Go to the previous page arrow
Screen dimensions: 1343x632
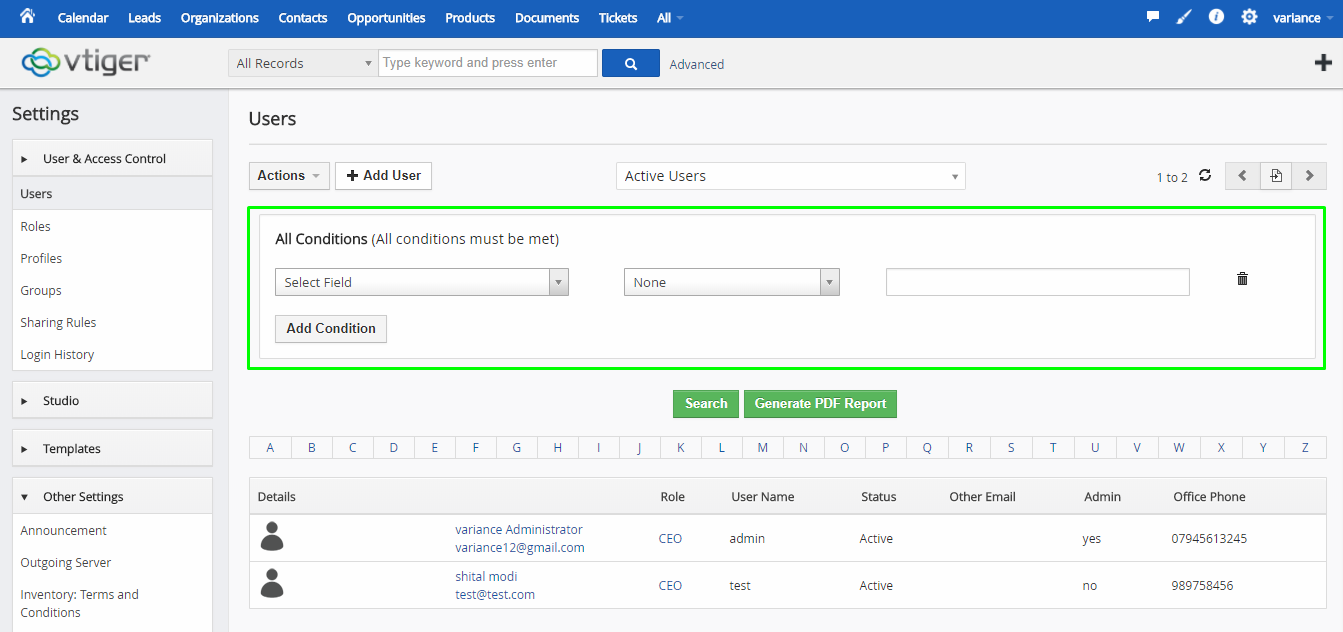[1242, 176]
